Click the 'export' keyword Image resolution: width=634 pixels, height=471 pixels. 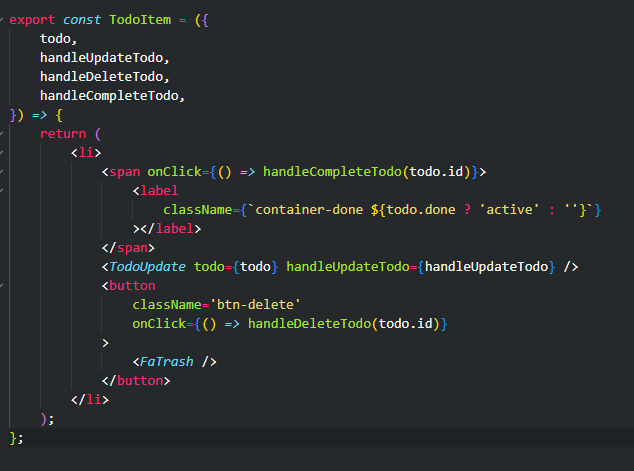tap(32, 20)
